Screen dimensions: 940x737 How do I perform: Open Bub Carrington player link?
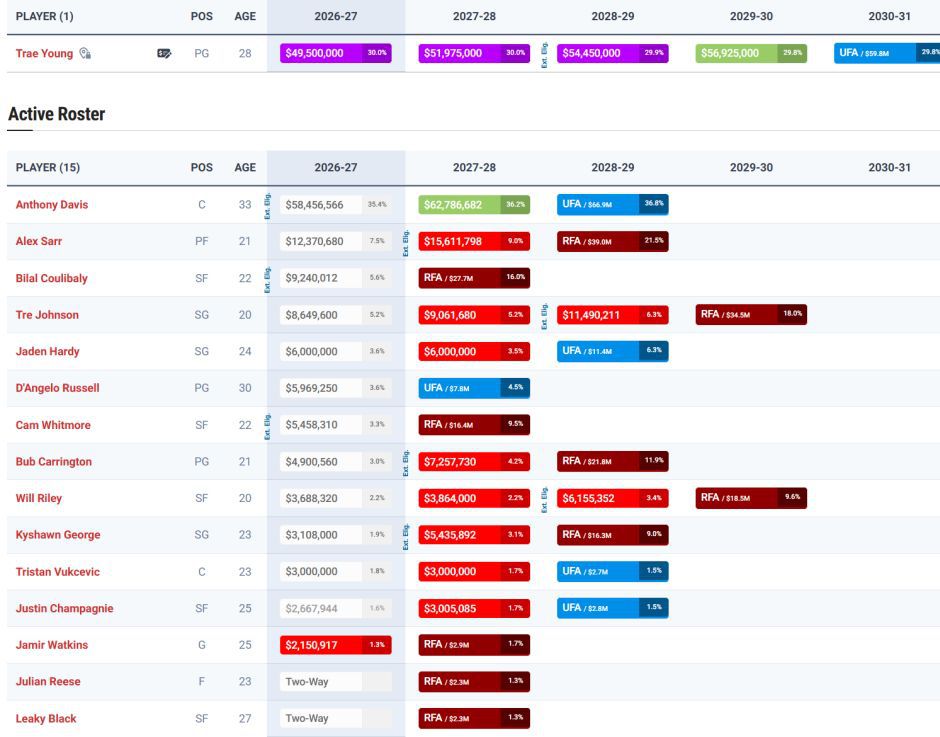click(53, 462)
